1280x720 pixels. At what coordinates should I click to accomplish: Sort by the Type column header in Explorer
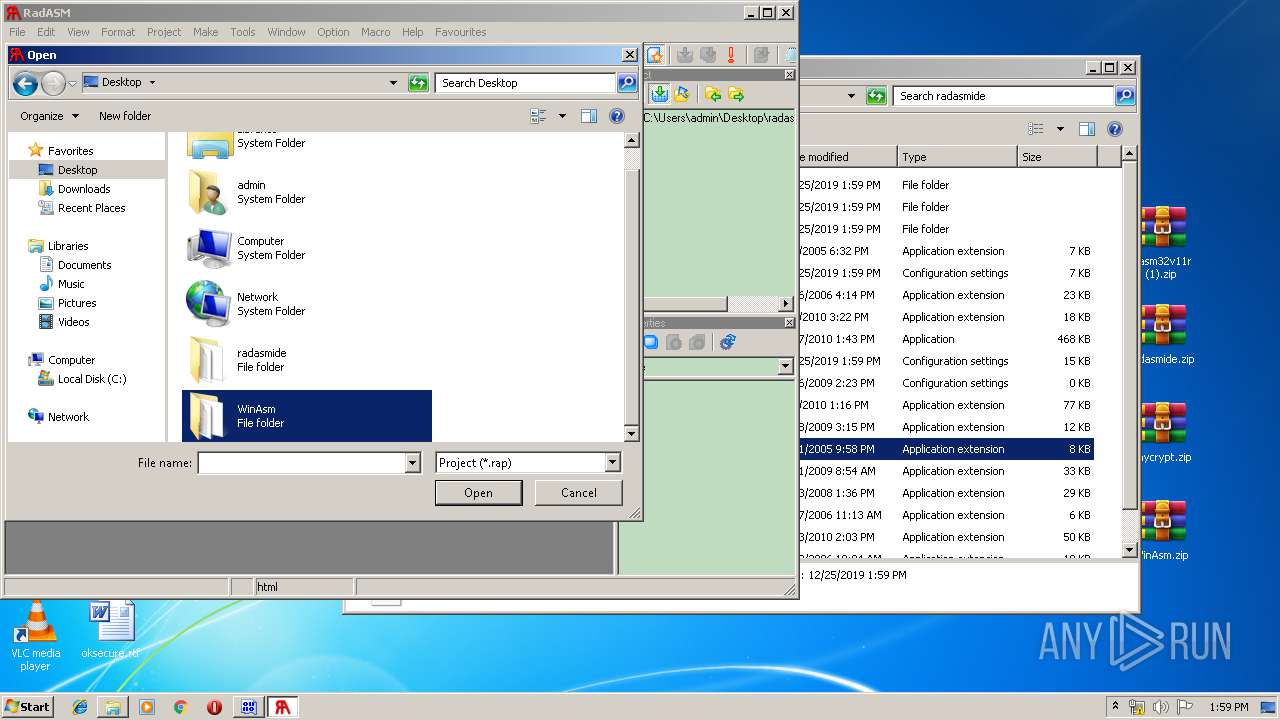pos(955,157)
